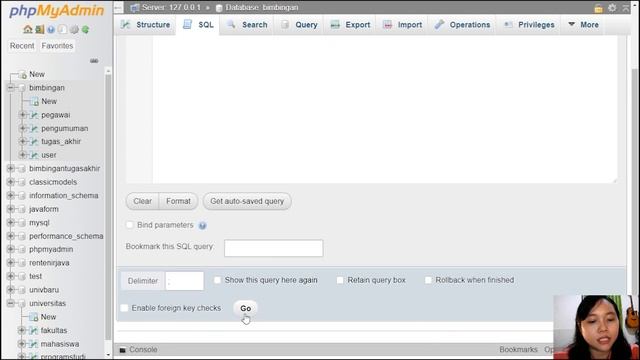Open navigation panel settings gear icon

click(x=74, y=29)
